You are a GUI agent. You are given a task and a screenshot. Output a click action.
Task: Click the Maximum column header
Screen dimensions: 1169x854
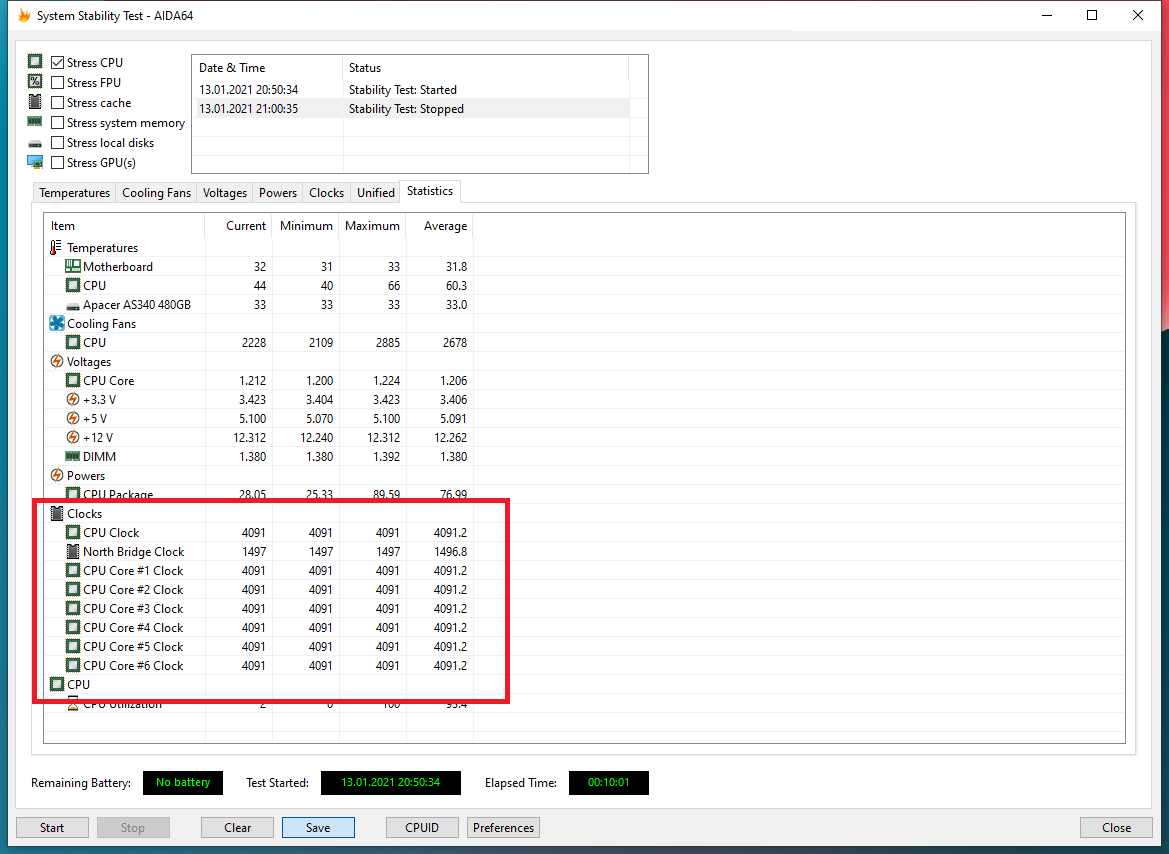pos(372,226)
